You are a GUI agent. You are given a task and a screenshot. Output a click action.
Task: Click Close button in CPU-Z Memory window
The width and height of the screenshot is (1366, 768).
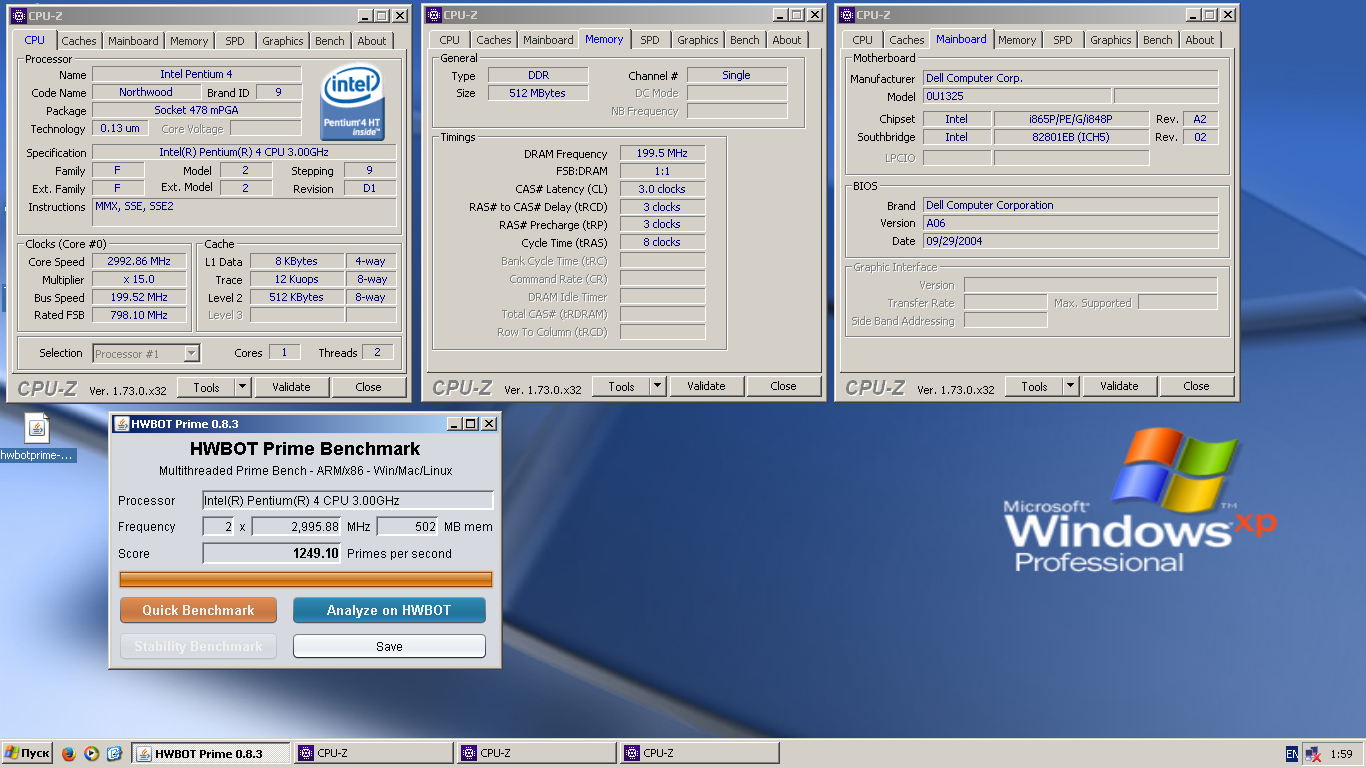[x=783, y=386]
